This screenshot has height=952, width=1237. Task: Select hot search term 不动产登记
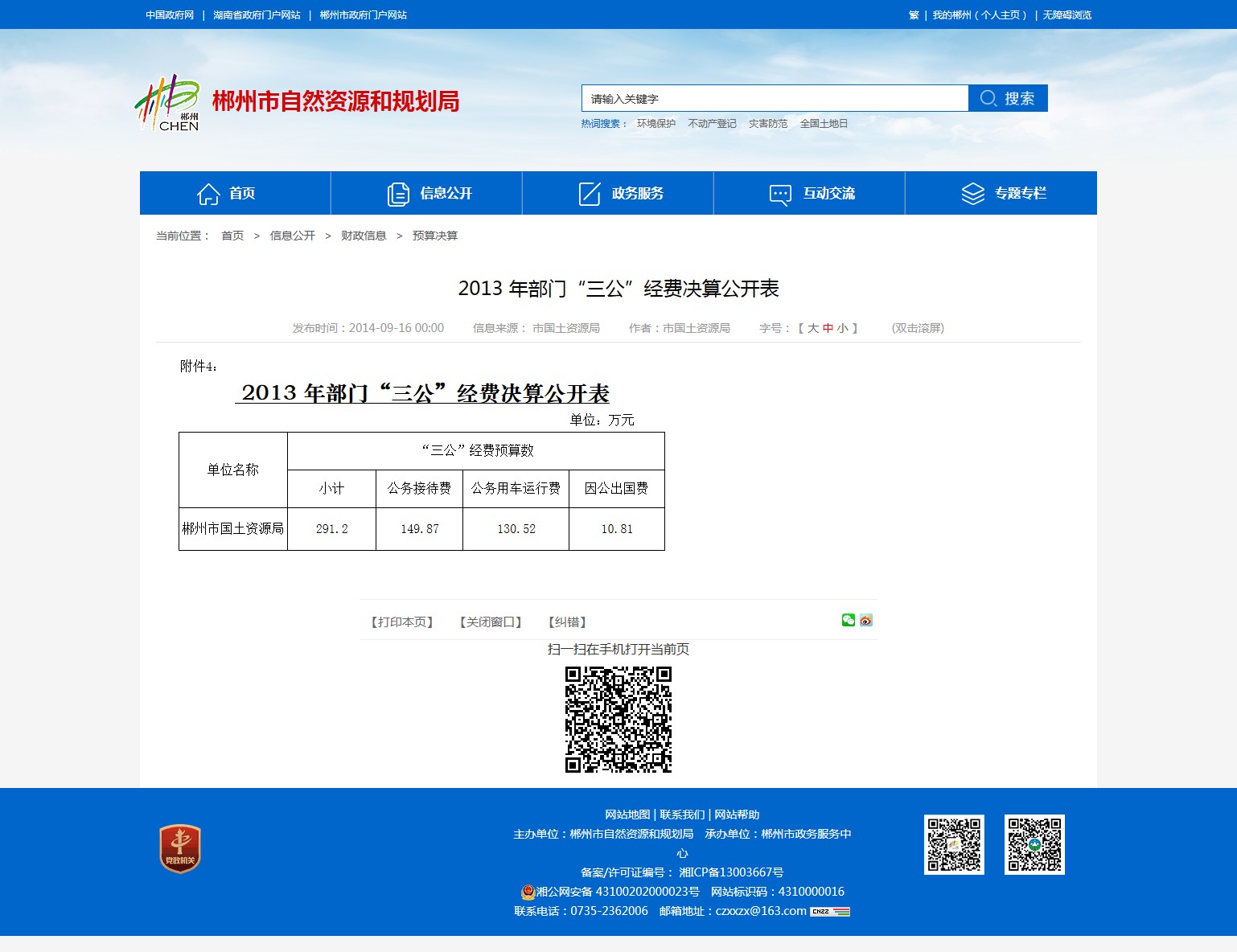tap(712, 124)
